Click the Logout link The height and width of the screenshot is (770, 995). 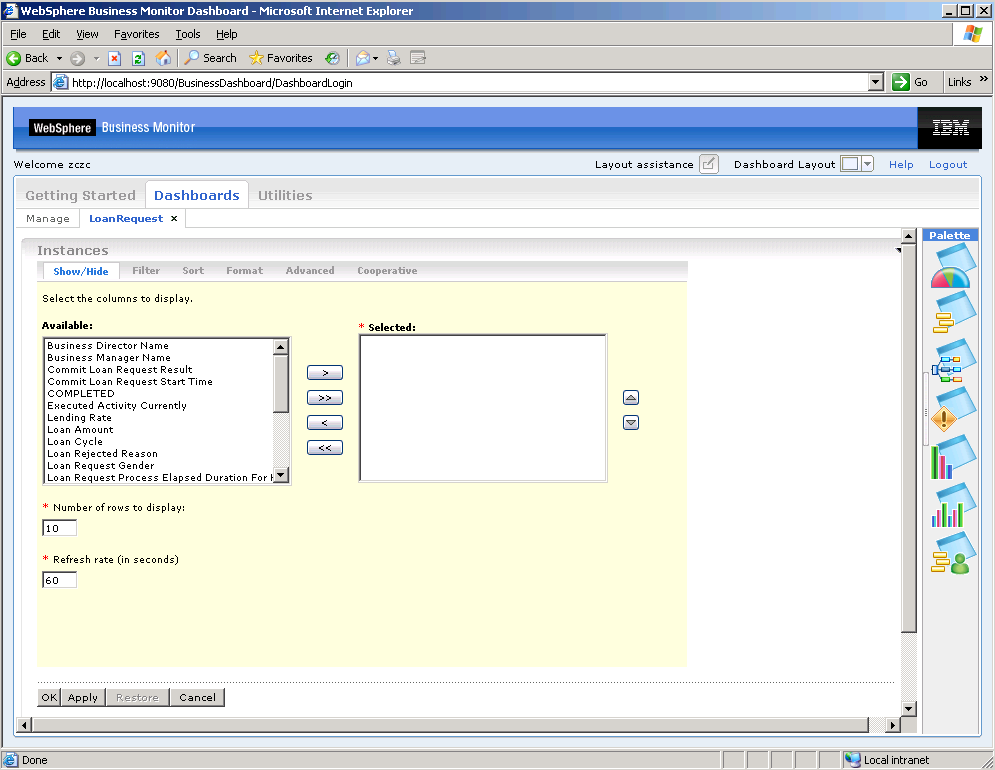tap(948, 164)
